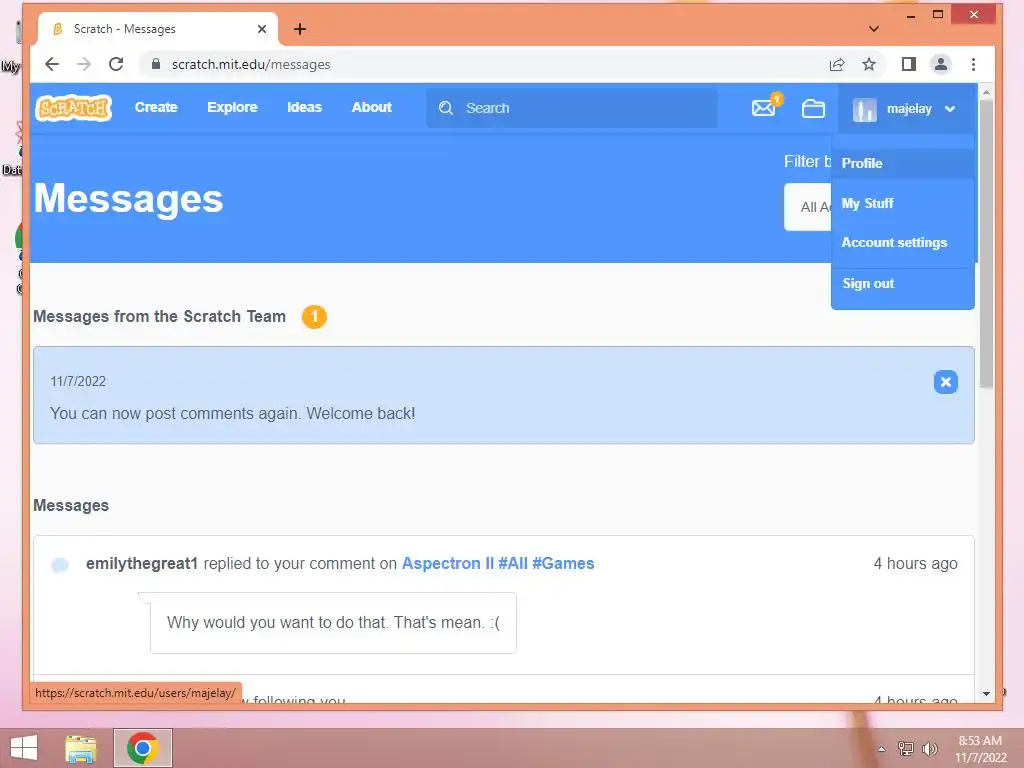This screenshot has height=768, width=1024.
Task: Click the Scratch search field
Action: click(x=571, y=108)
